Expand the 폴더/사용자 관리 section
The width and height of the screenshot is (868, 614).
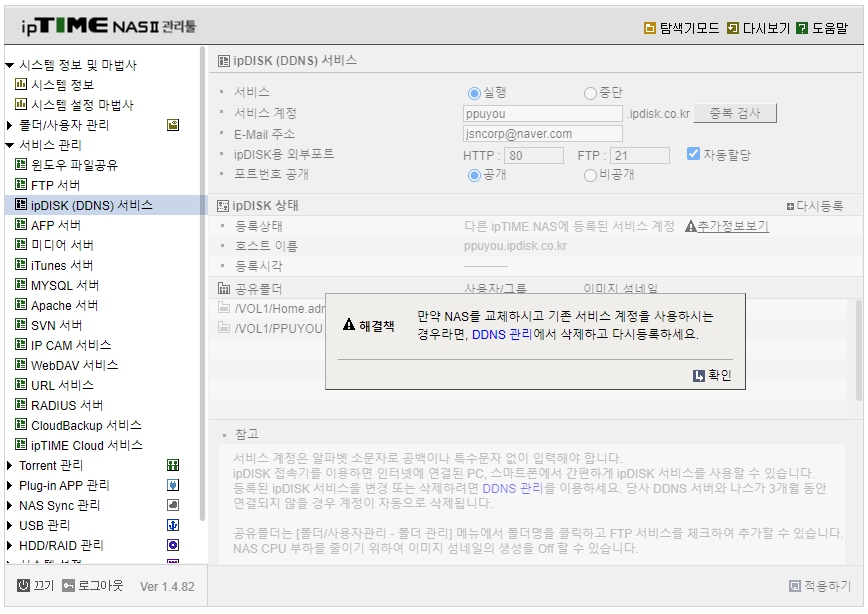coord(9,125)
